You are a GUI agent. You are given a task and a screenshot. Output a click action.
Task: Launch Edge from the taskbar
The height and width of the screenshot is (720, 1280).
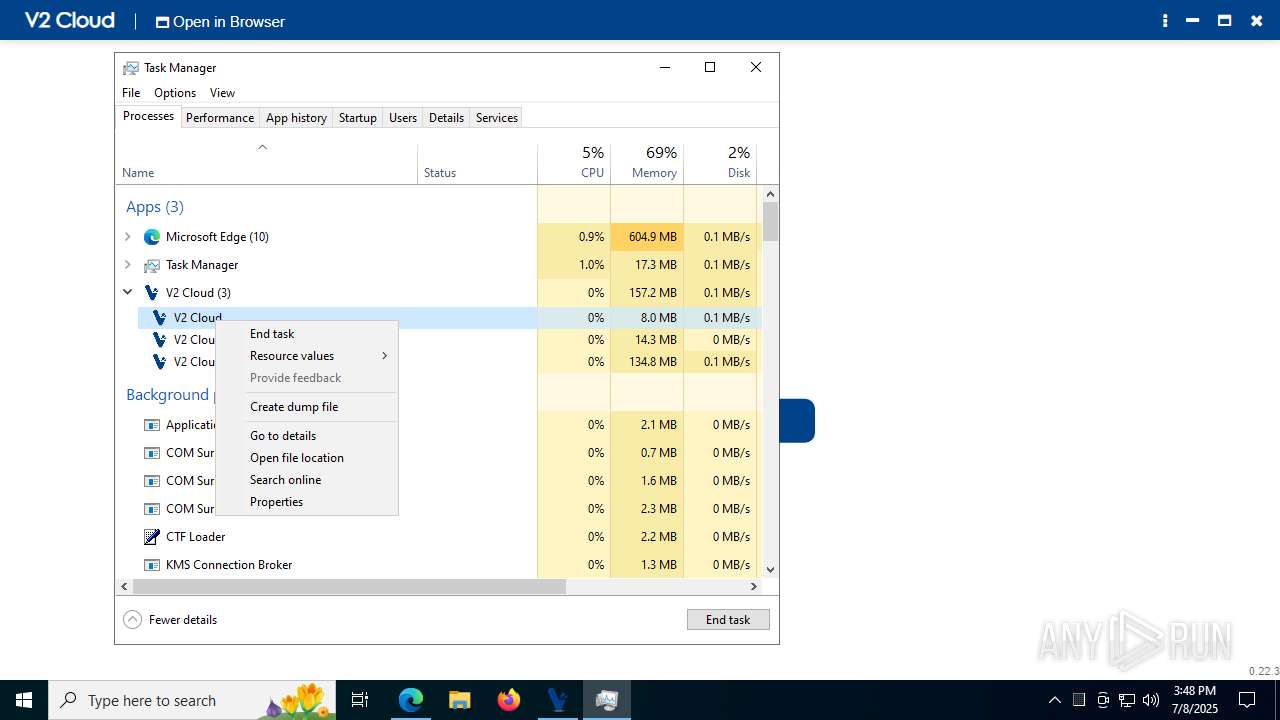411,700
